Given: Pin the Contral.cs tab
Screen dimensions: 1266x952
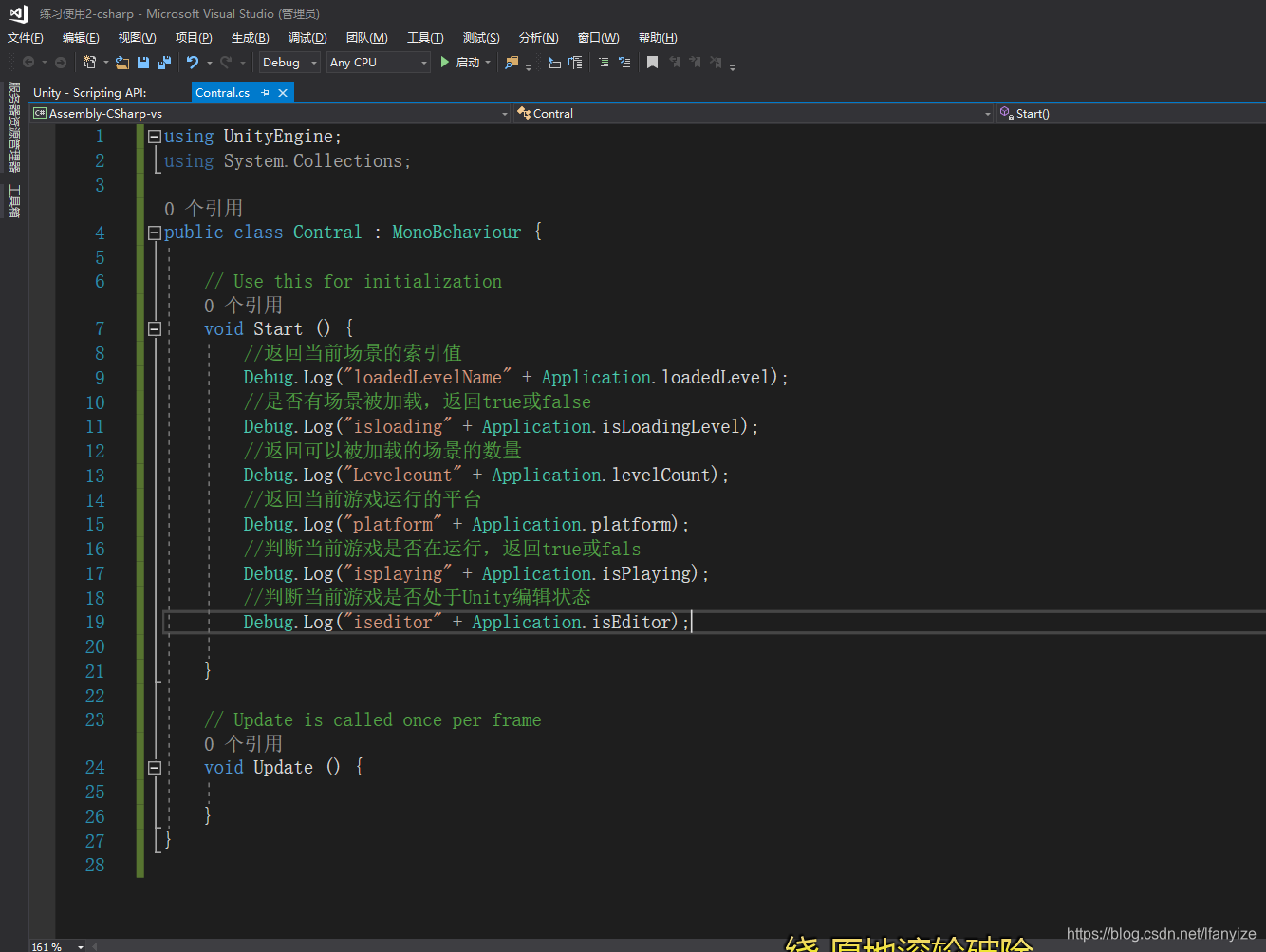Looking at the screenshot, I should coord(265,93).
